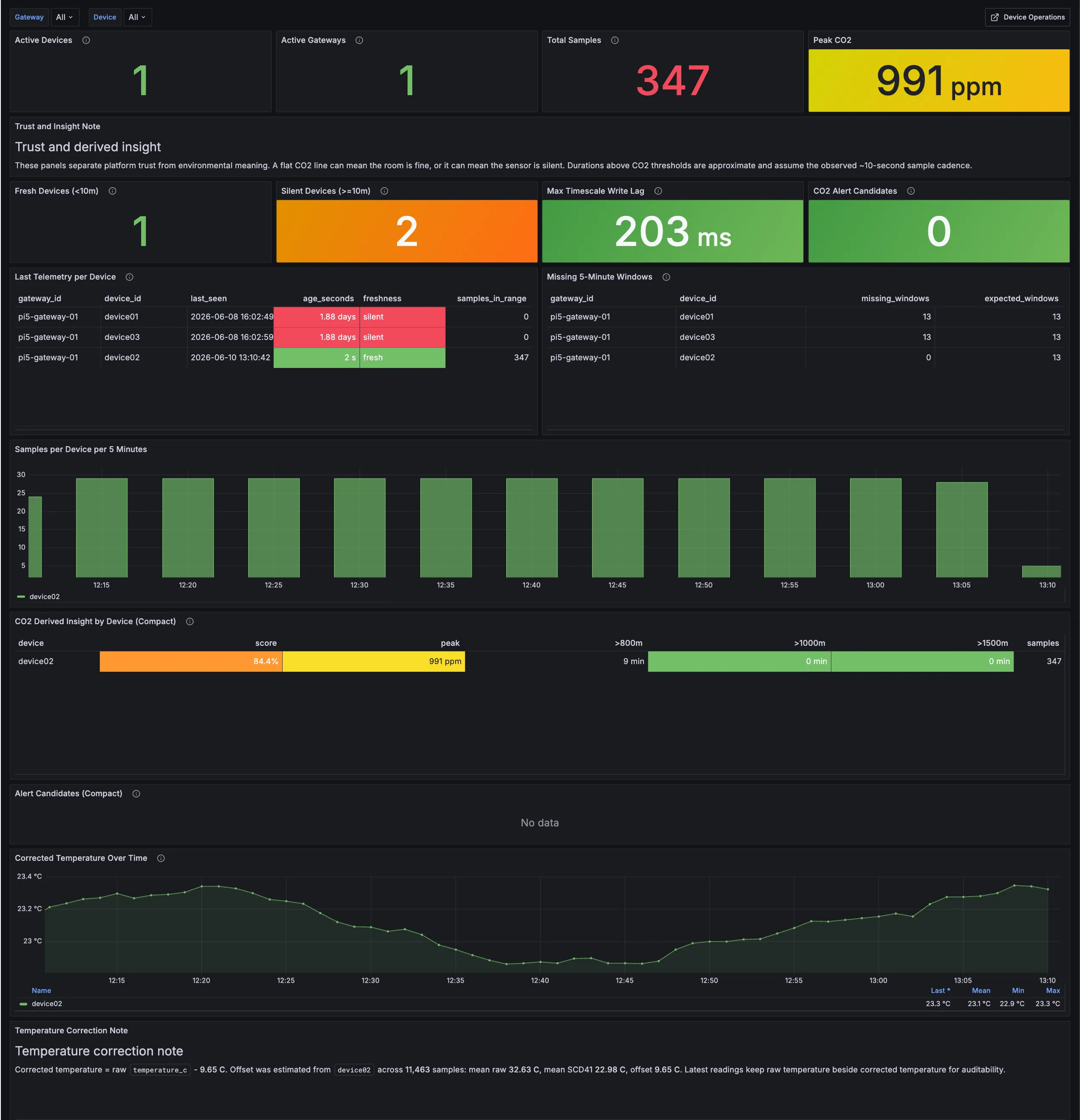Click the 1.88 days age cell for device03

click(316, 337)
